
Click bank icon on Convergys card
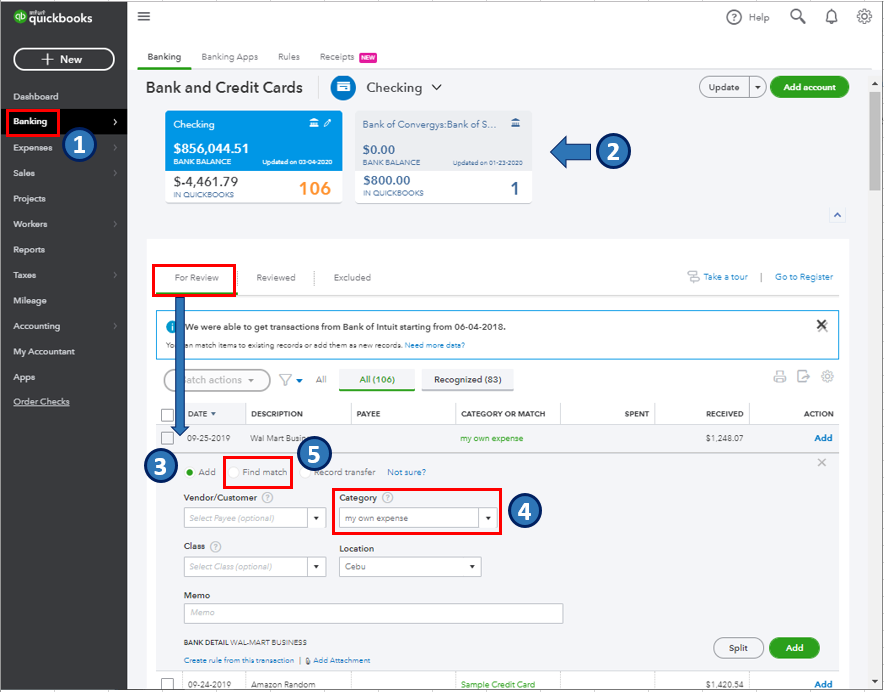click(515, 122)
